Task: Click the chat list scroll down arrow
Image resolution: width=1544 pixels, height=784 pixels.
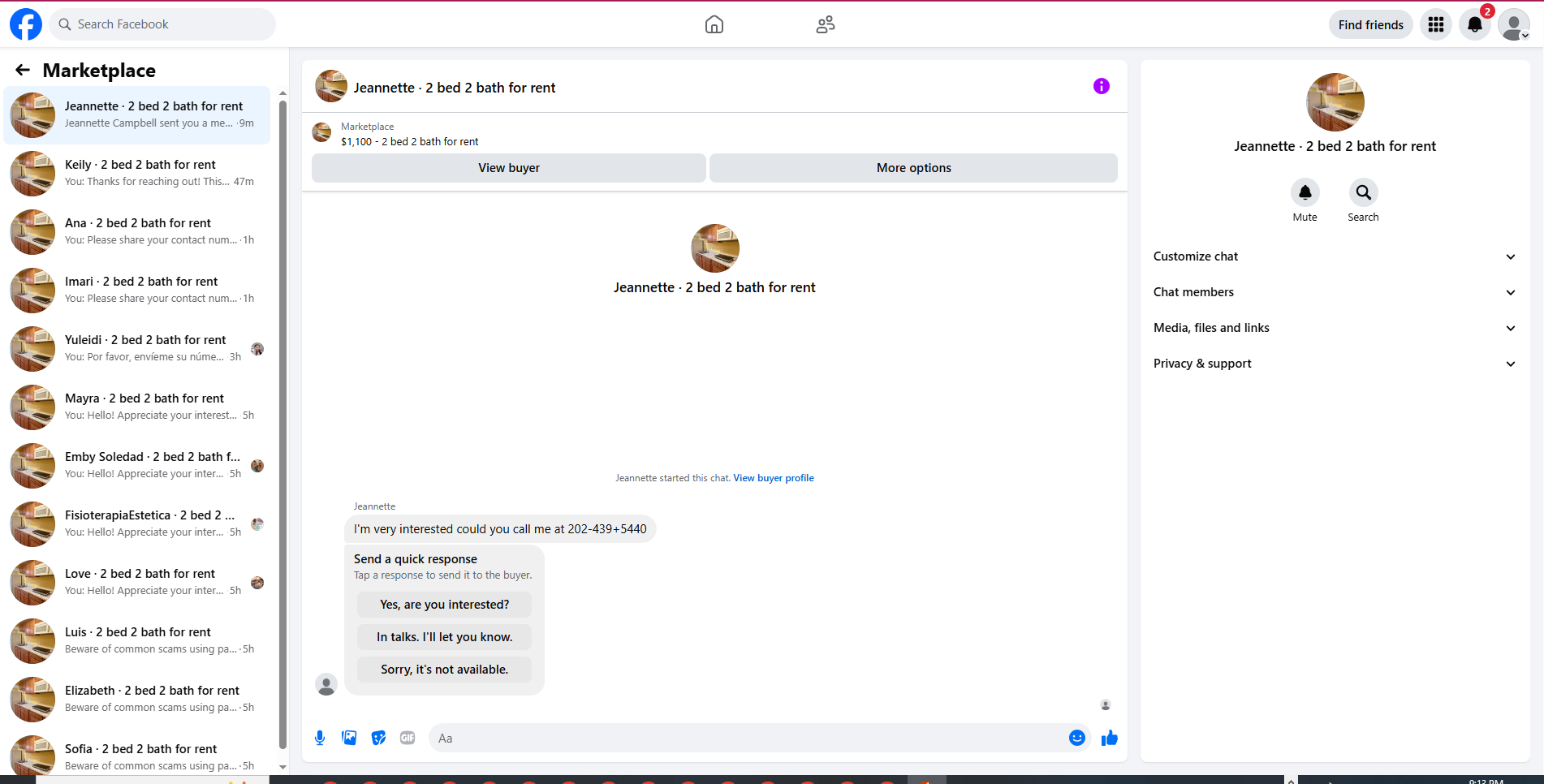Action: 282,767
